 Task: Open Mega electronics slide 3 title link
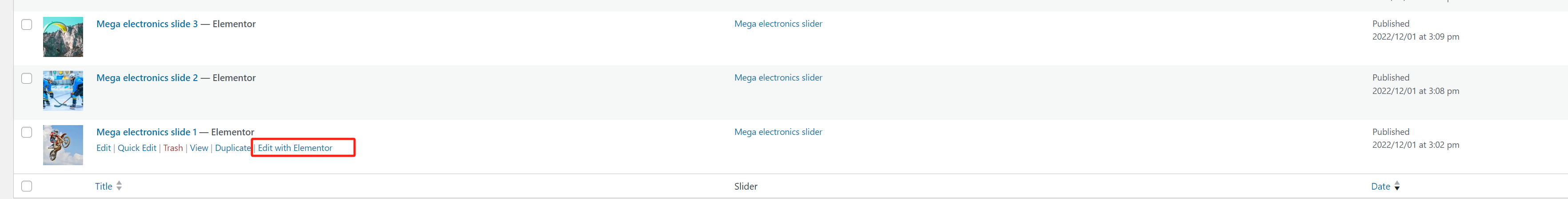point(147,24)
